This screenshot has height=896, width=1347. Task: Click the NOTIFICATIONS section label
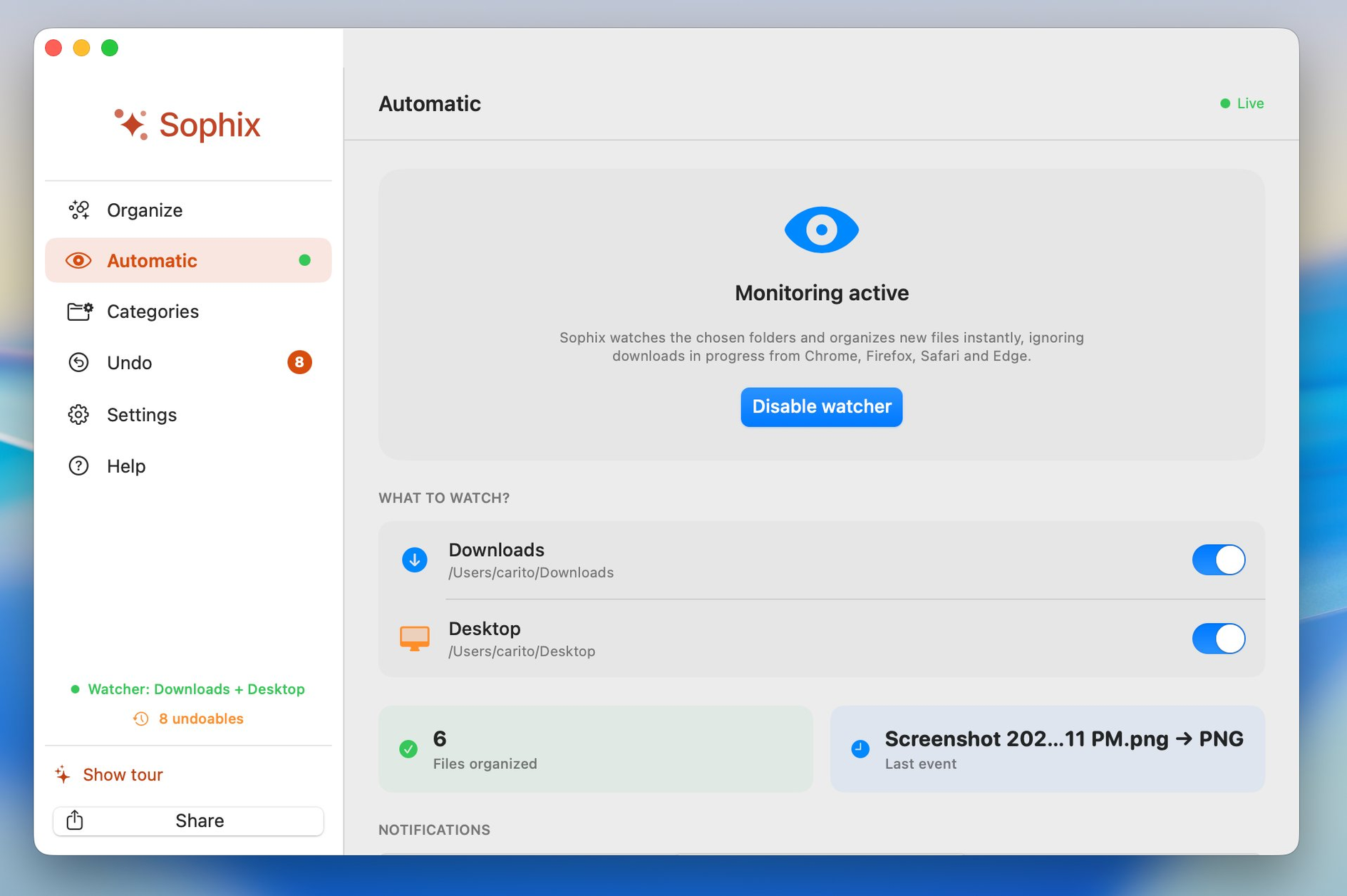434,830
